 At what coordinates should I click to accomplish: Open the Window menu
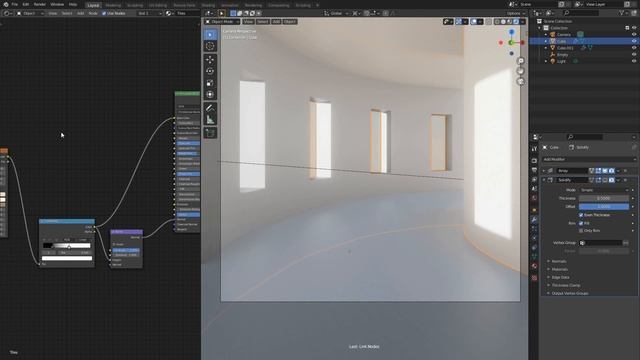point(57,4)
